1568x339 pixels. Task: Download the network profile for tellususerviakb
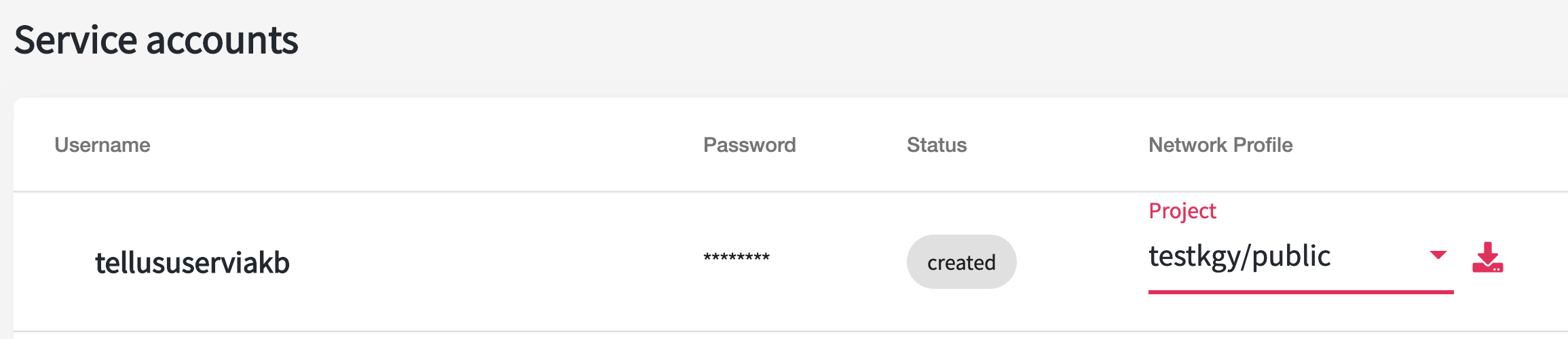click(1487, 257)
